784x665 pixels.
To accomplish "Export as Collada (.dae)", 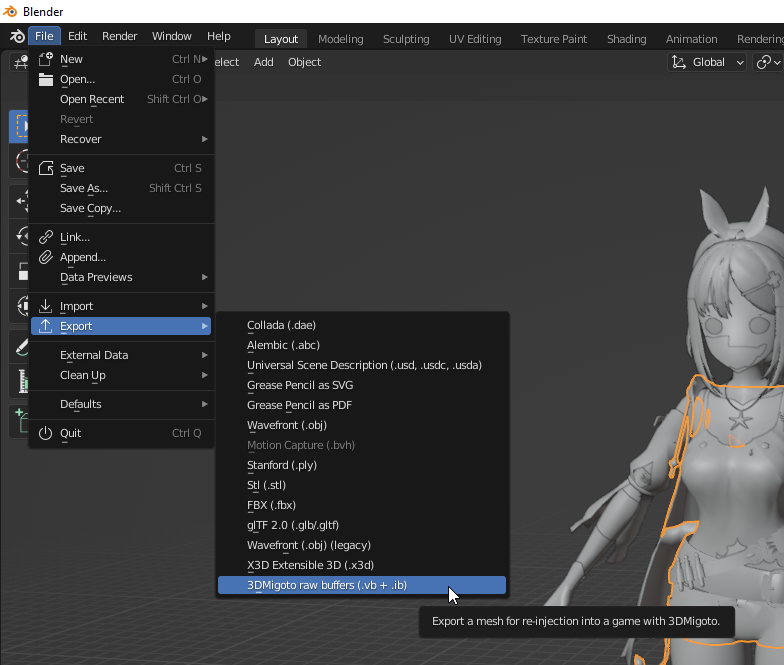I will coord(362,325).
